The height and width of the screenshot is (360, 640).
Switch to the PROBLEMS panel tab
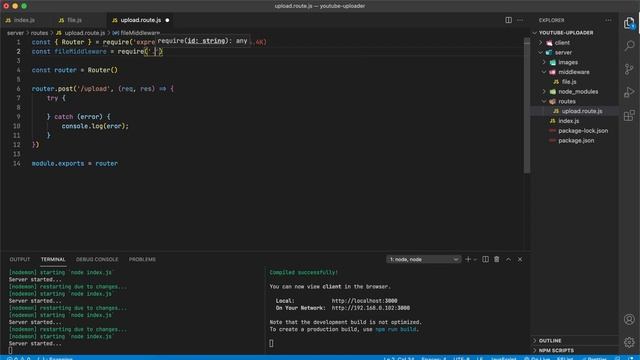[x=142, y=259]
